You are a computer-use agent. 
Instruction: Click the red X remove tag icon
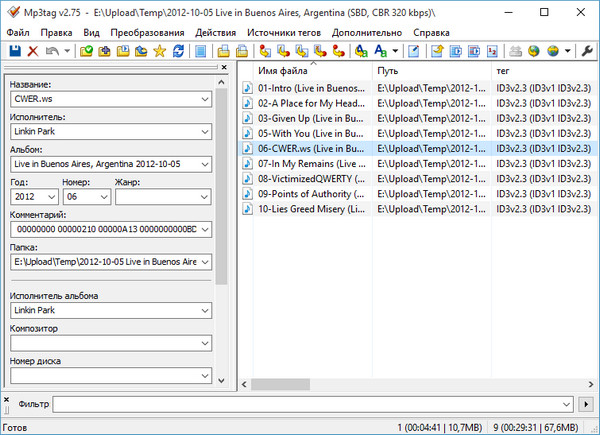pos(32,50)
